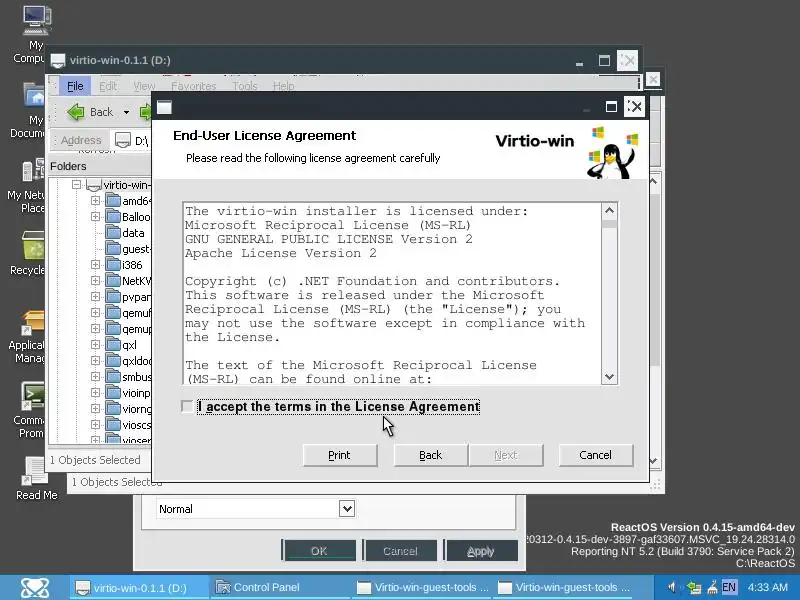Expand the smbus folder node

95,377
